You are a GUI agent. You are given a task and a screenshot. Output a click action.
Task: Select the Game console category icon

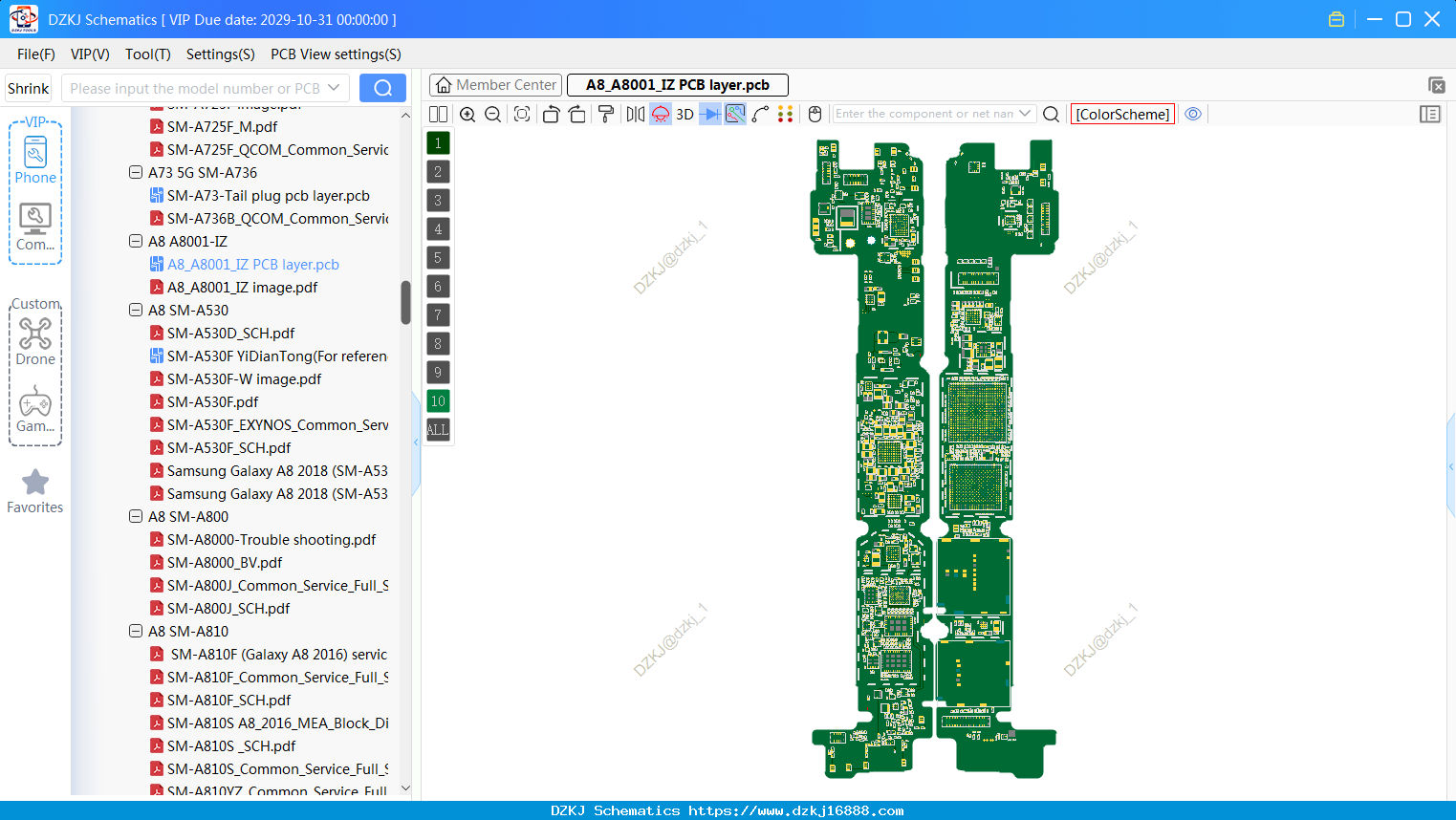point(35,409)
